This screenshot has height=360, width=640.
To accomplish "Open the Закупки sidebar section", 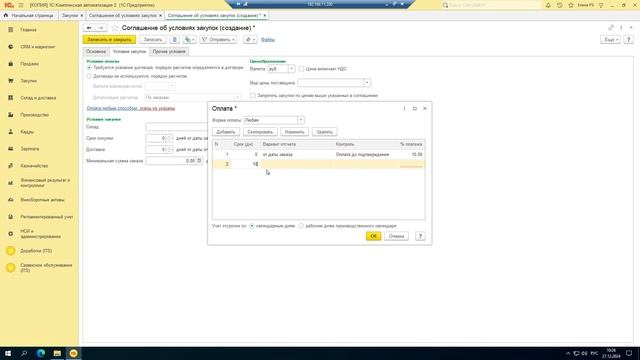I will (x=29, y=81).
